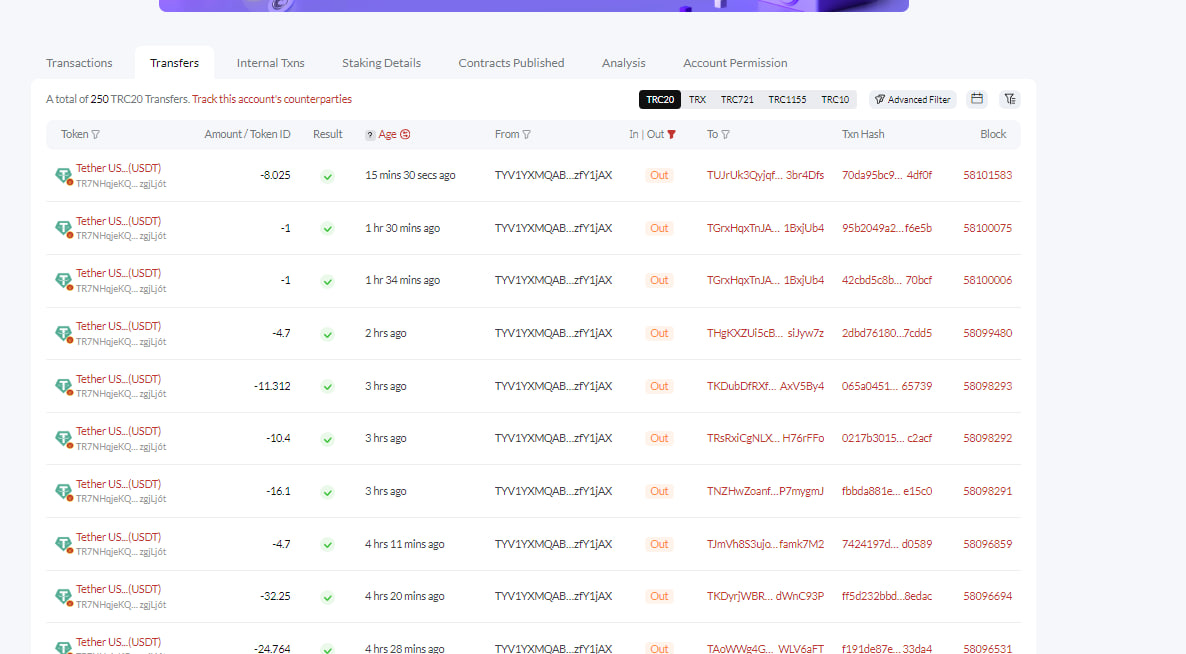Select the Transfers tab
Screen dimensions: 1186x654
[174, 63]
